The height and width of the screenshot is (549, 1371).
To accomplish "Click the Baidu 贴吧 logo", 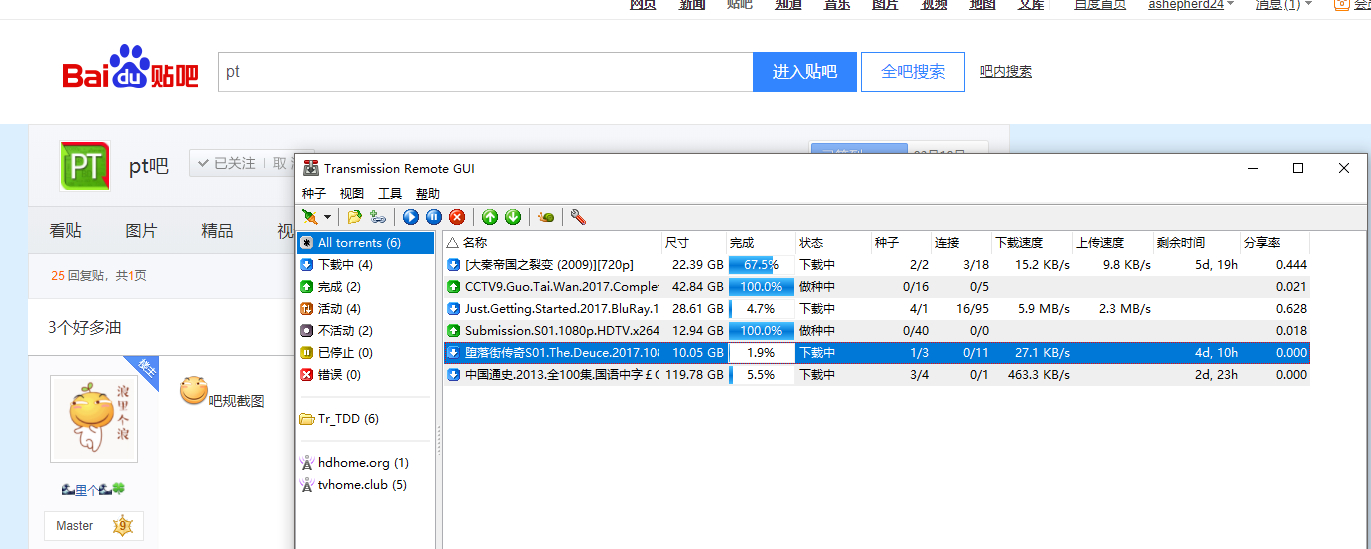I will tap(131, 68).
